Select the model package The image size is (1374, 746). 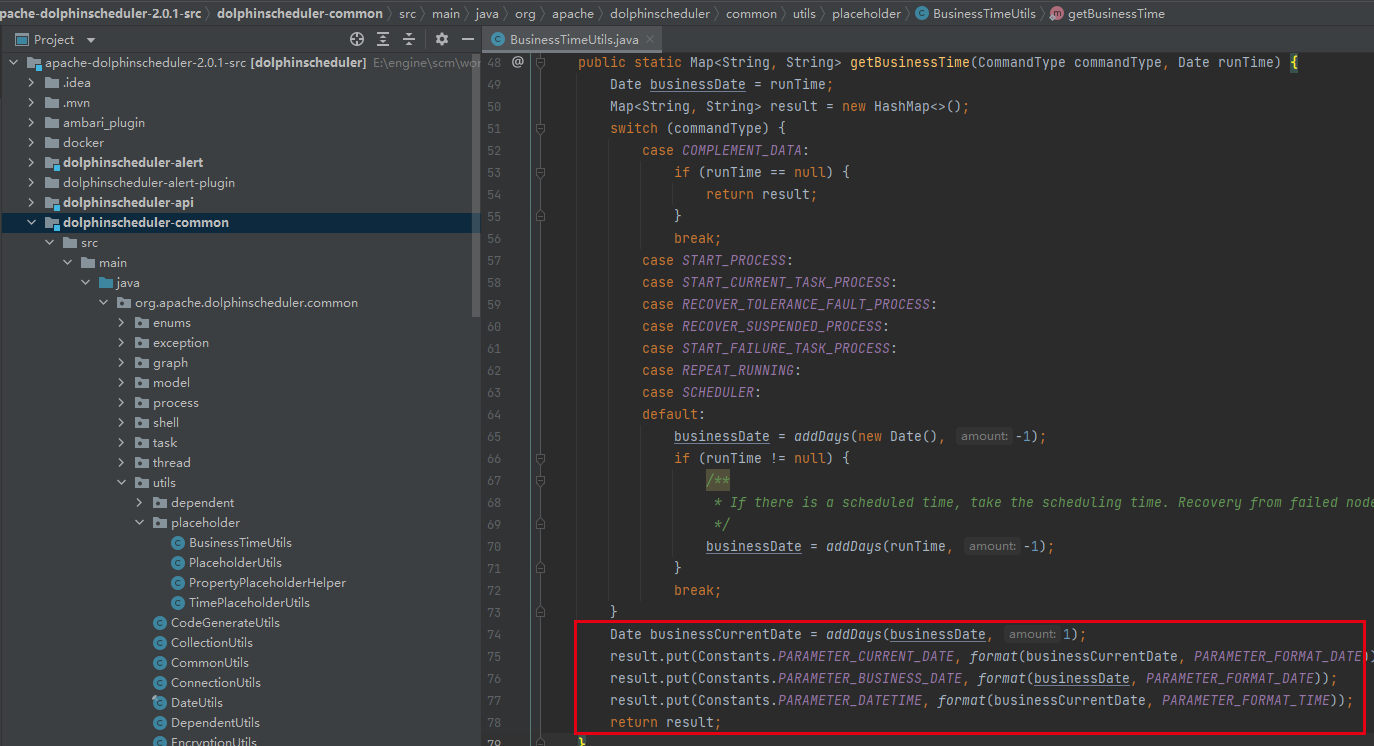click(171, 382)
